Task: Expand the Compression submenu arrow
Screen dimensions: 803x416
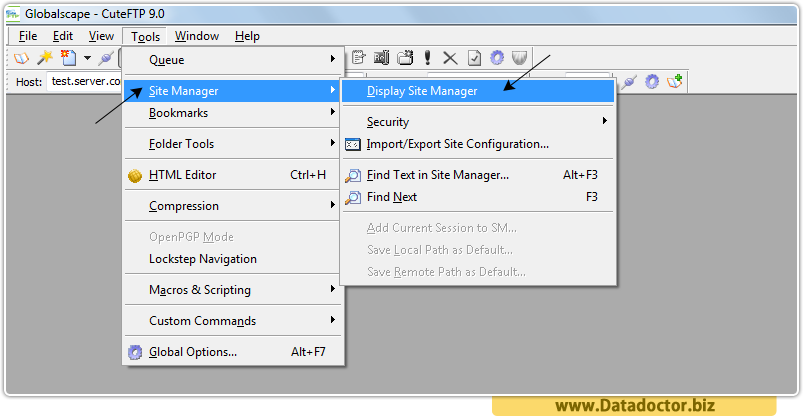Action: click(332, 205)
